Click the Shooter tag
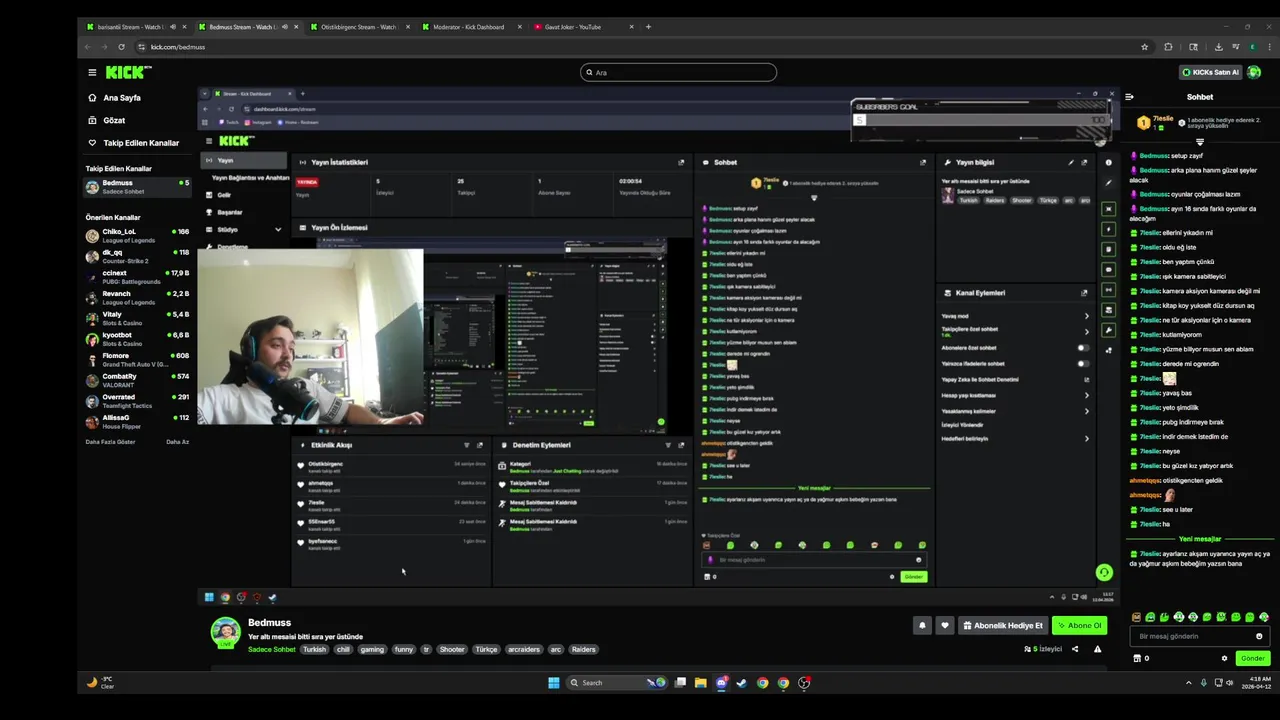Image resolution: width=1280 pixels, height=720 pixels. (x=452, y=649)
